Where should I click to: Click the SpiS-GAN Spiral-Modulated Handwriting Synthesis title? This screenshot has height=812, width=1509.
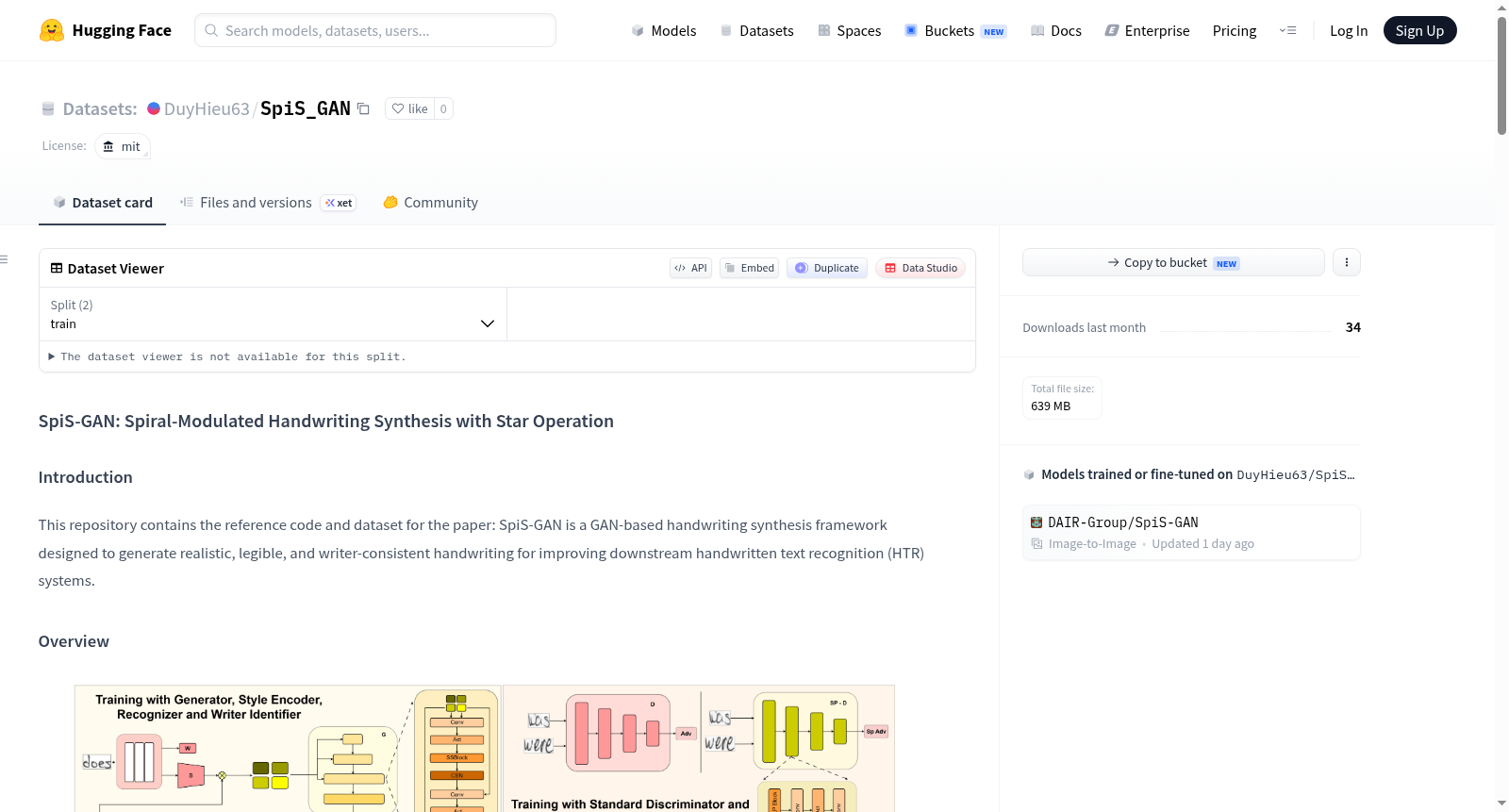[326, 421]
